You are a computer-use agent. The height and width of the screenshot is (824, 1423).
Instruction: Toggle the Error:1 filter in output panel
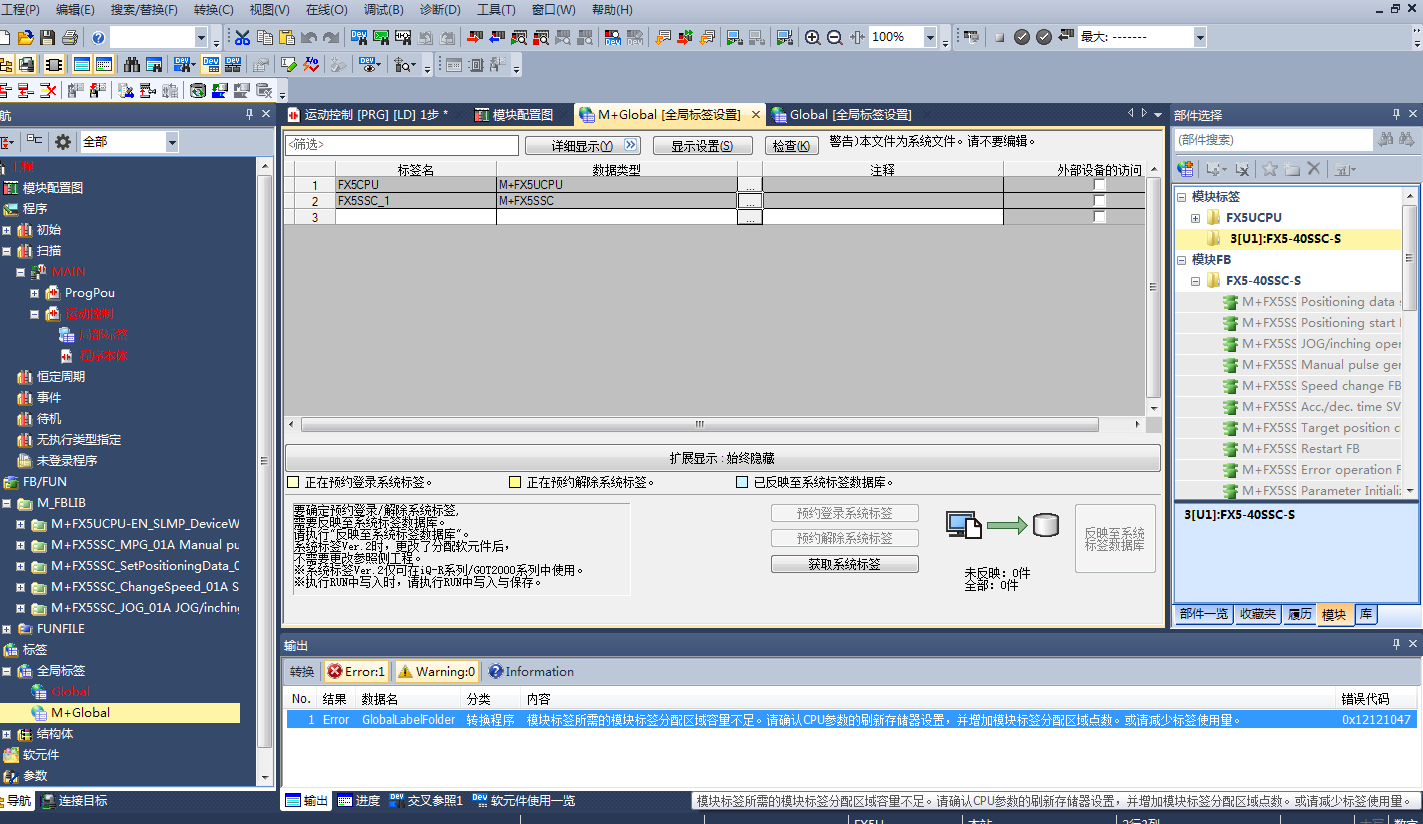[x=355, y=671]
